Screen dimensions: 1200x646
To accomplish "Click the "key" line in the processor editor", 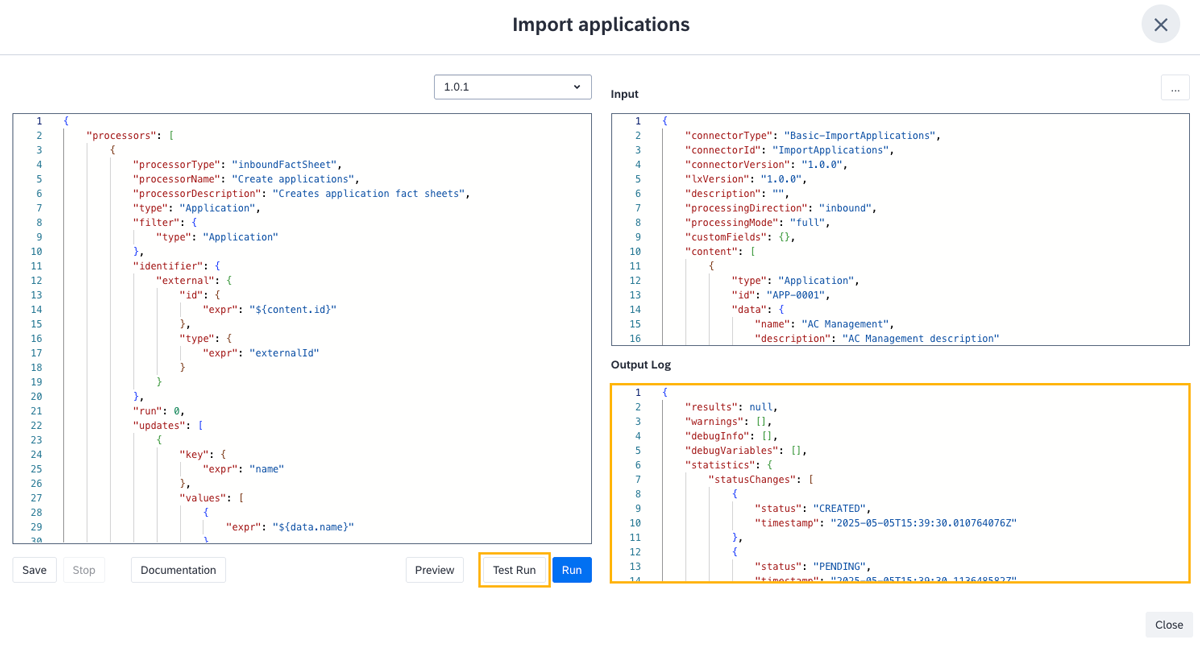I will click(x=203, y=454).
